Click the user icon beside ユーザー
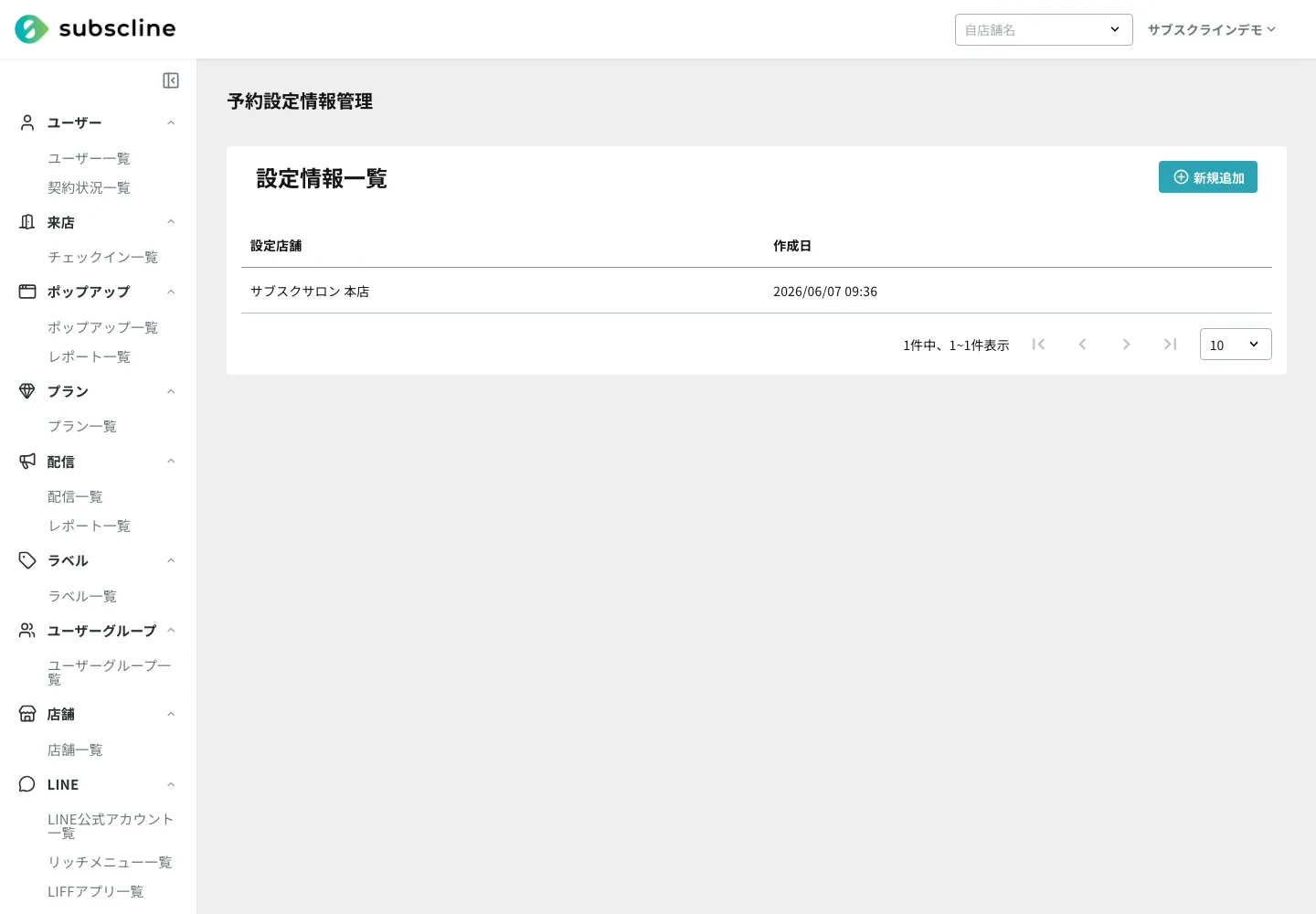The width and height of the screenshot is (1316, 914). point(27,122)
